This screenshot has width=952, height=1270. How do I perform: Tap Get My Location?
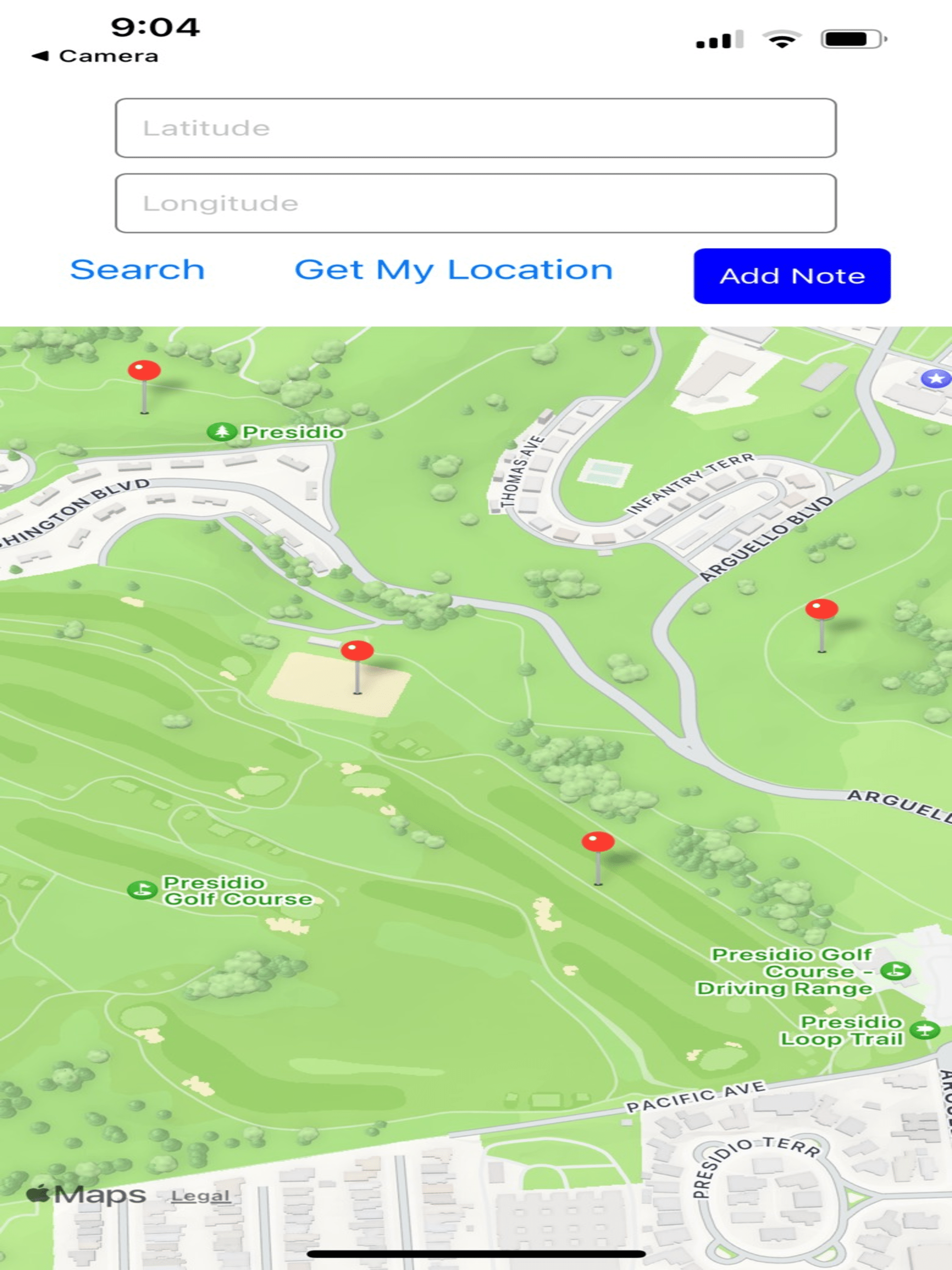454,269
